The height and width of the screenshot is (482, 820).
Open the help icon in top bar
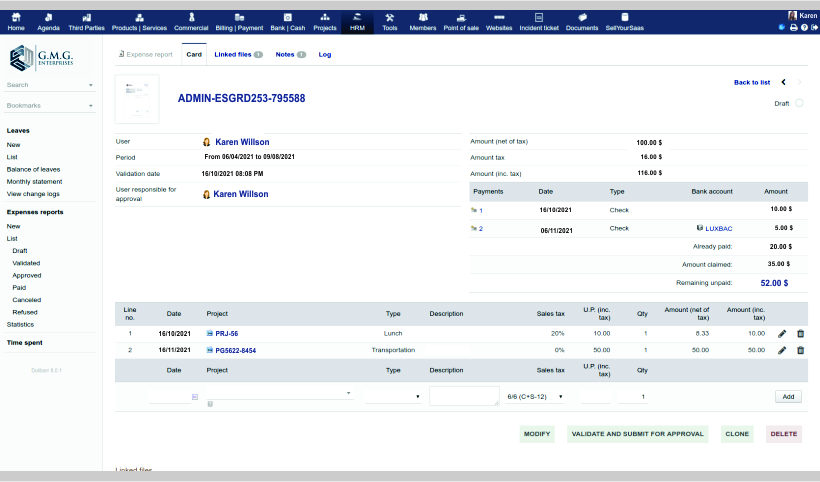click(803, 27)
